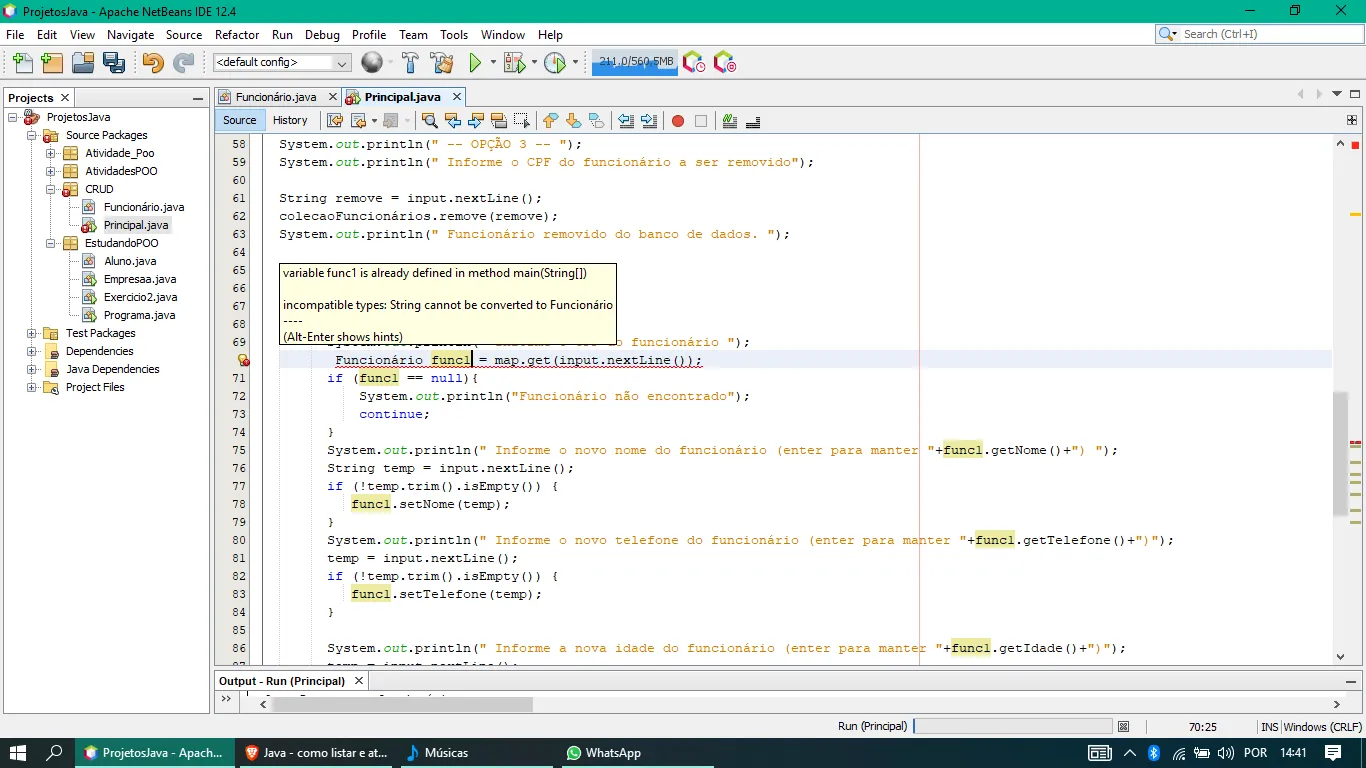
Task: Open the default config dropdown
Action: click(282, 62)
